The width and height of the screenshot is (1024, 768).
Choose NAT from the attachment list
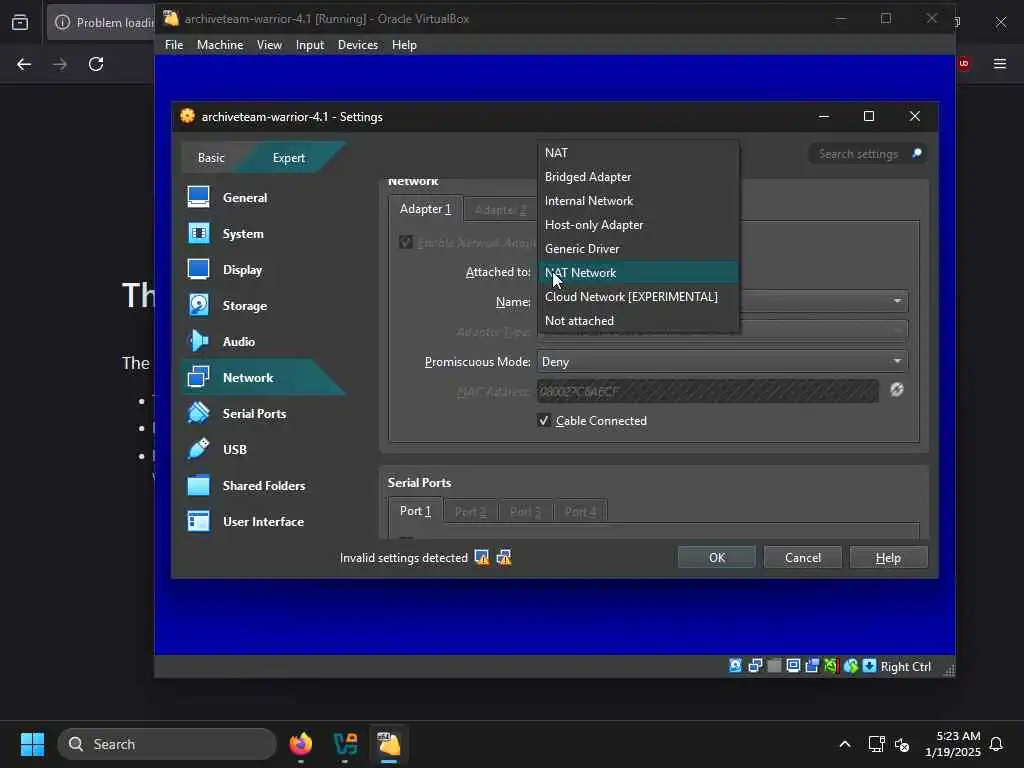tap(638, 153)
